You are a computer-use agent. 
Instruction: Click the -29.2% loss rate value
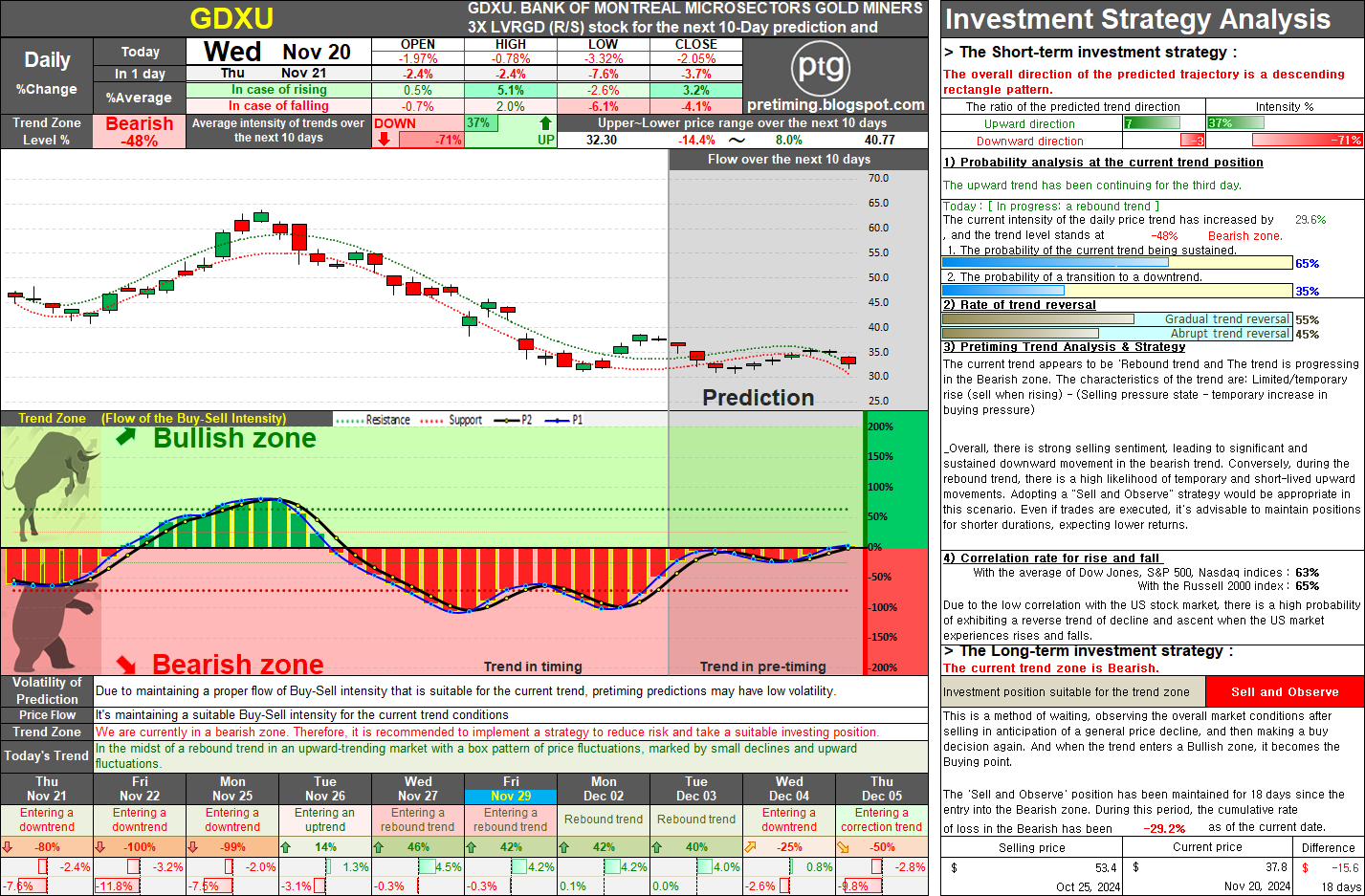1164,829
